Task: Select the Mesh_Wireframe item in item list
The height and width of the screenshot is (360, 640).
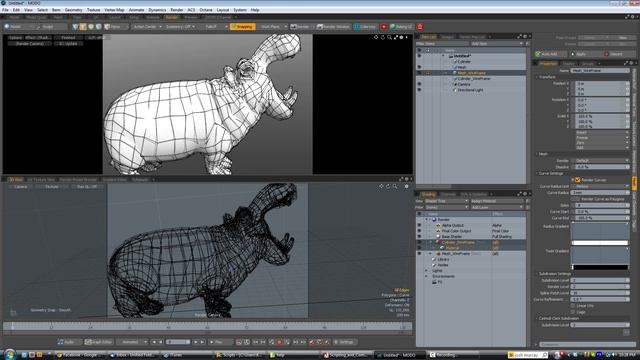Action: (471, 73)
